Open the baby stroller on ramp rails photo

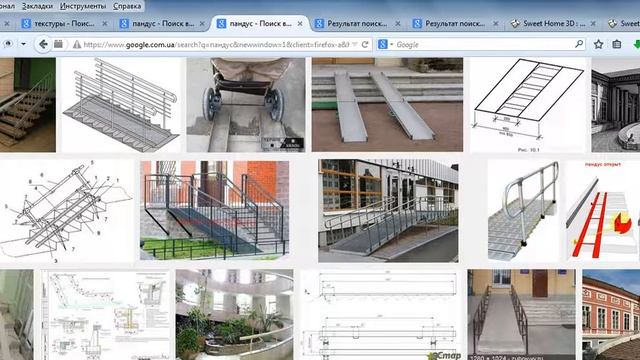pos(246,104)
